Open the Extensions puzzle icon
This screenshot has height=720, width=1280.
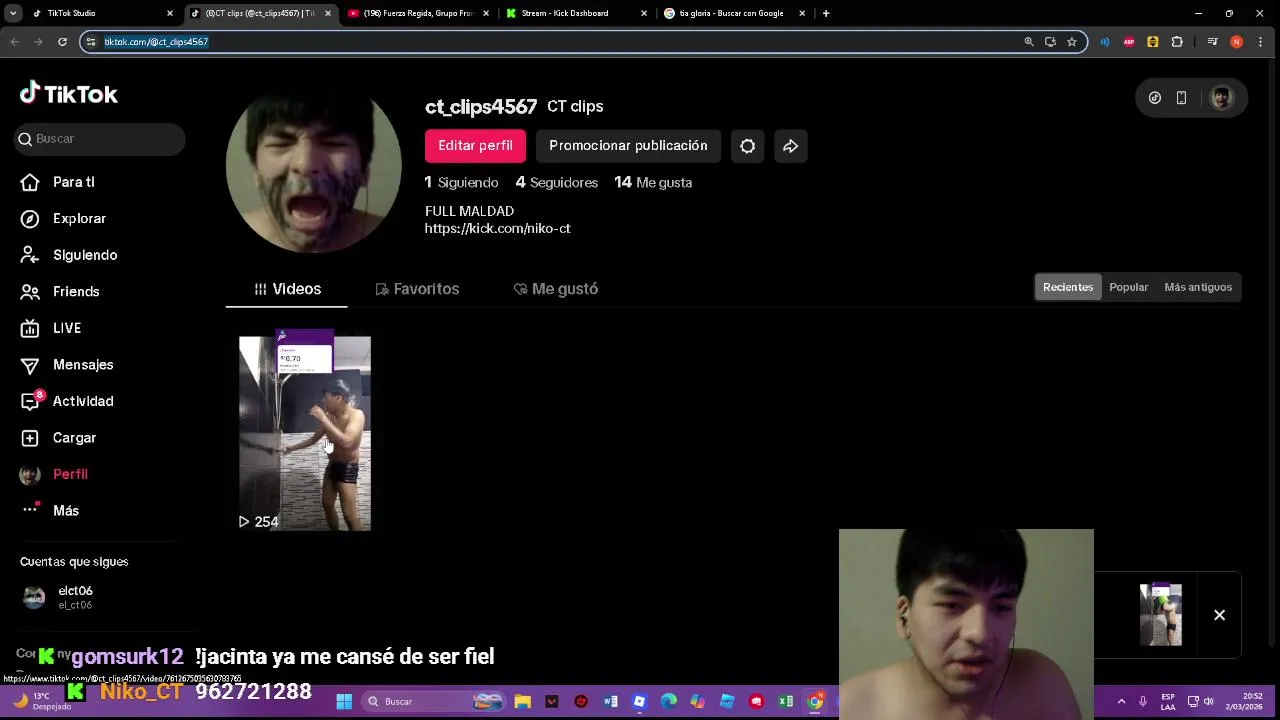[x=1177, y=42]
